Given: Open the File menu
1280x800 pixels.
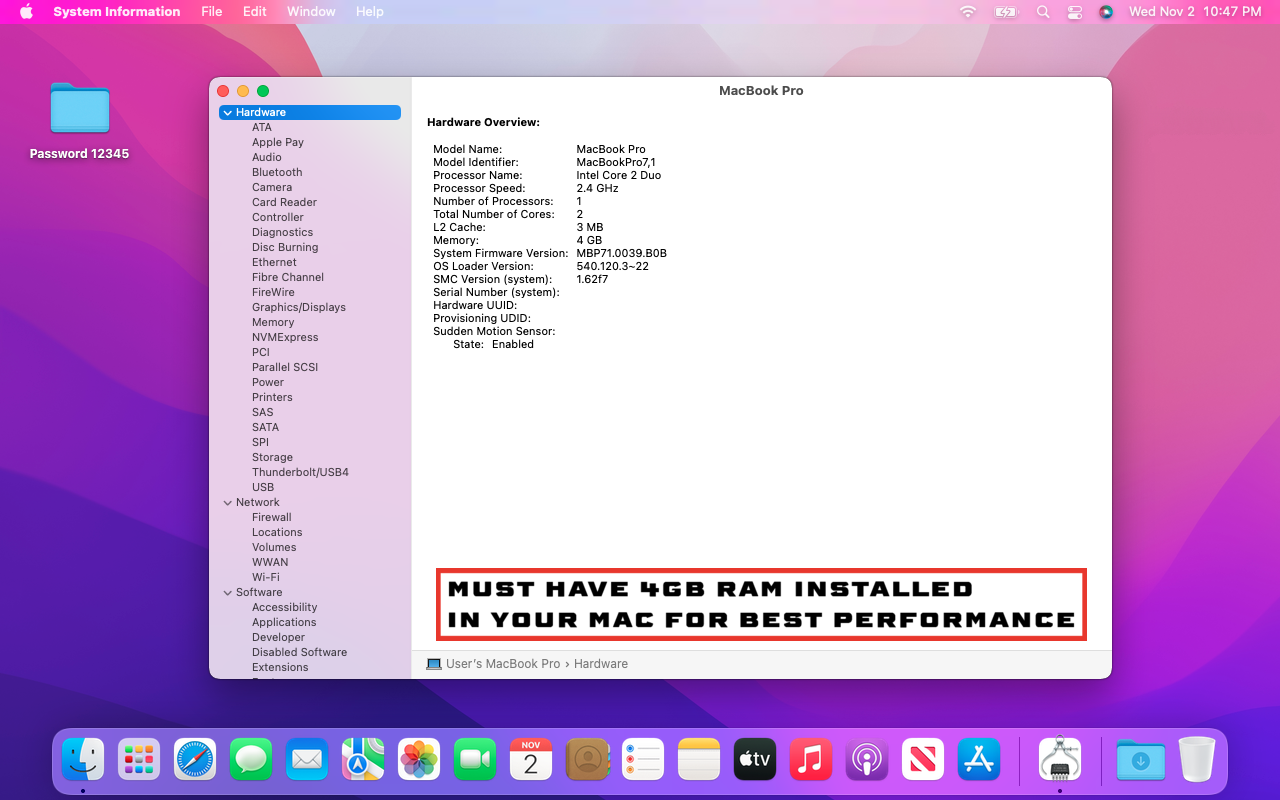Looking at the screenshot, I should pos(212,12).
